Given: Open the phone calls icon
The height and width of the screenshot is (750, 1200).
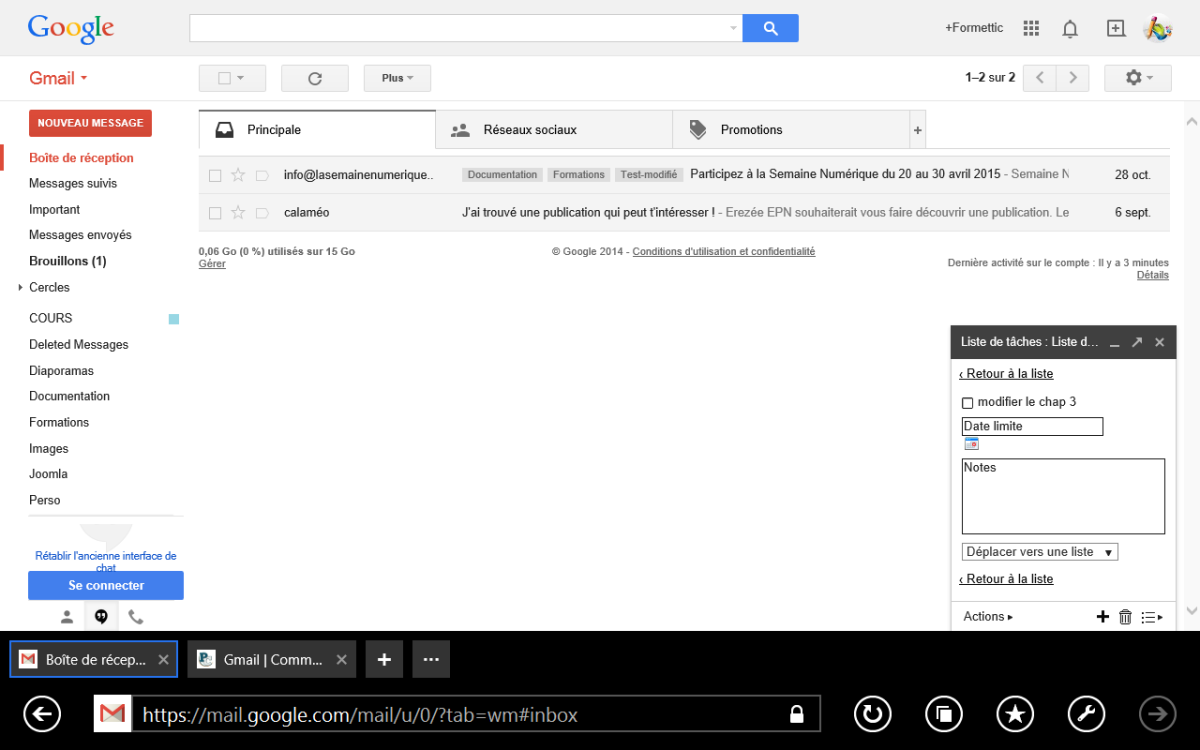Looking at the screenshot, I should 135,617.
